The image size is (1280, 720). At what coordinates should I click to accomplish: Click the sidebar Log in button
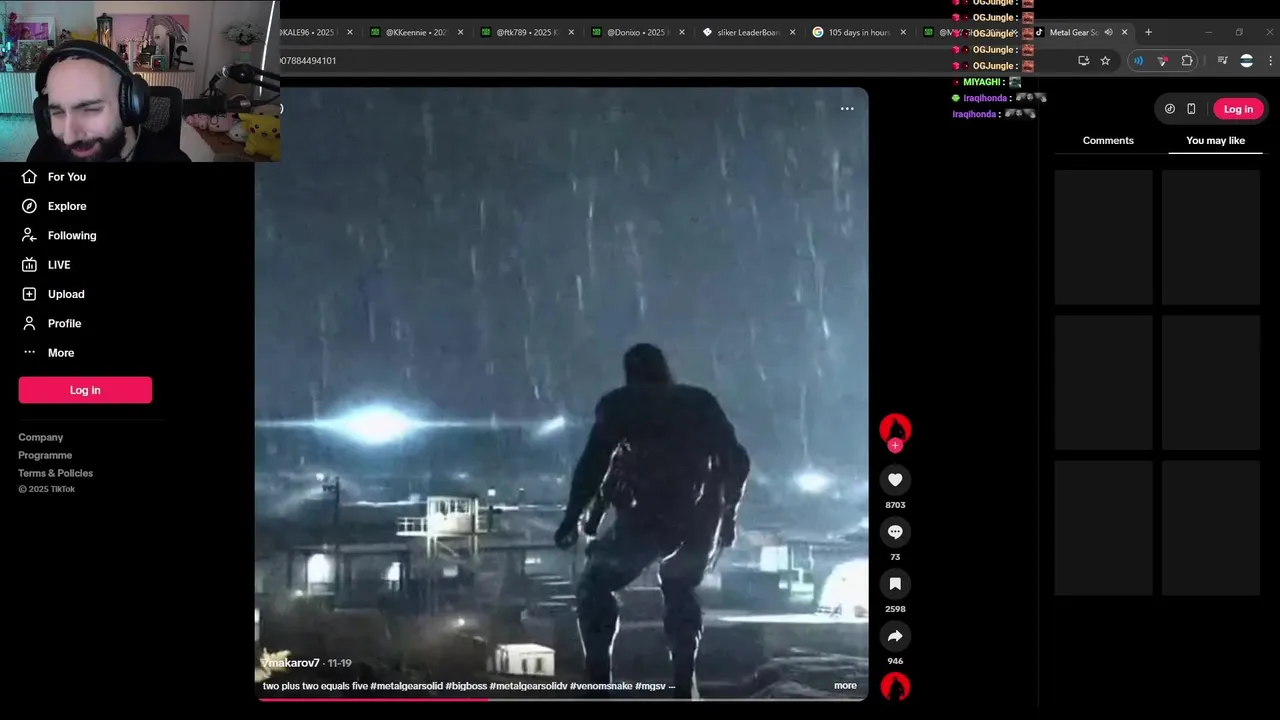point(85,390)
